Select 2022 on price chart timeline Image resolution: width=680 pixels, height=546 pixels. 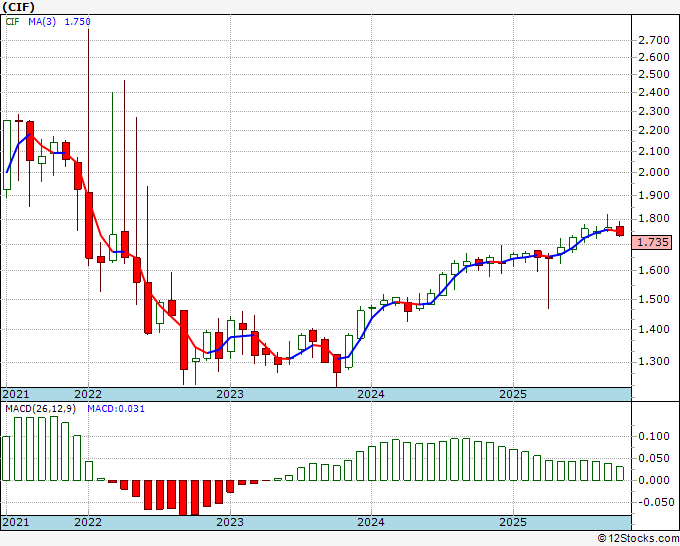click(88, 394)
